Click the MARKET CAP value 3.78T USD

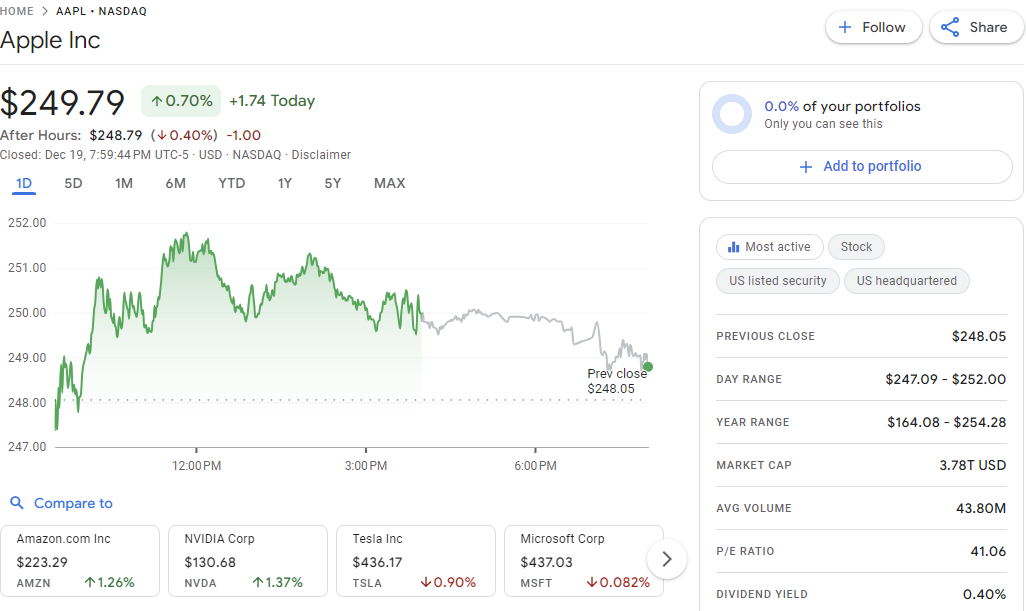[972, 465]
